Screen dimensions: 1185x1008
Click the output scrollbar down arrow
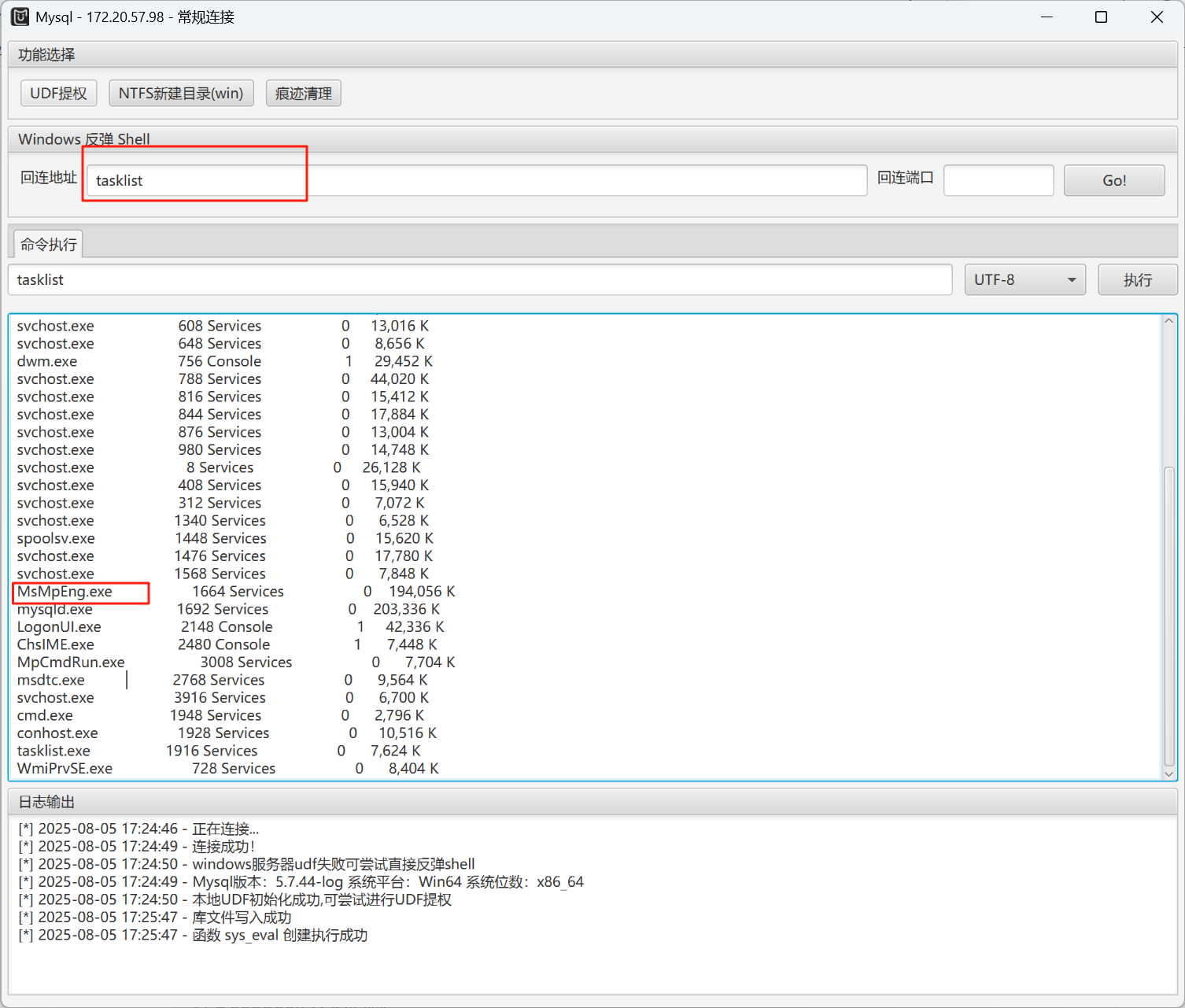(1168, 774)
